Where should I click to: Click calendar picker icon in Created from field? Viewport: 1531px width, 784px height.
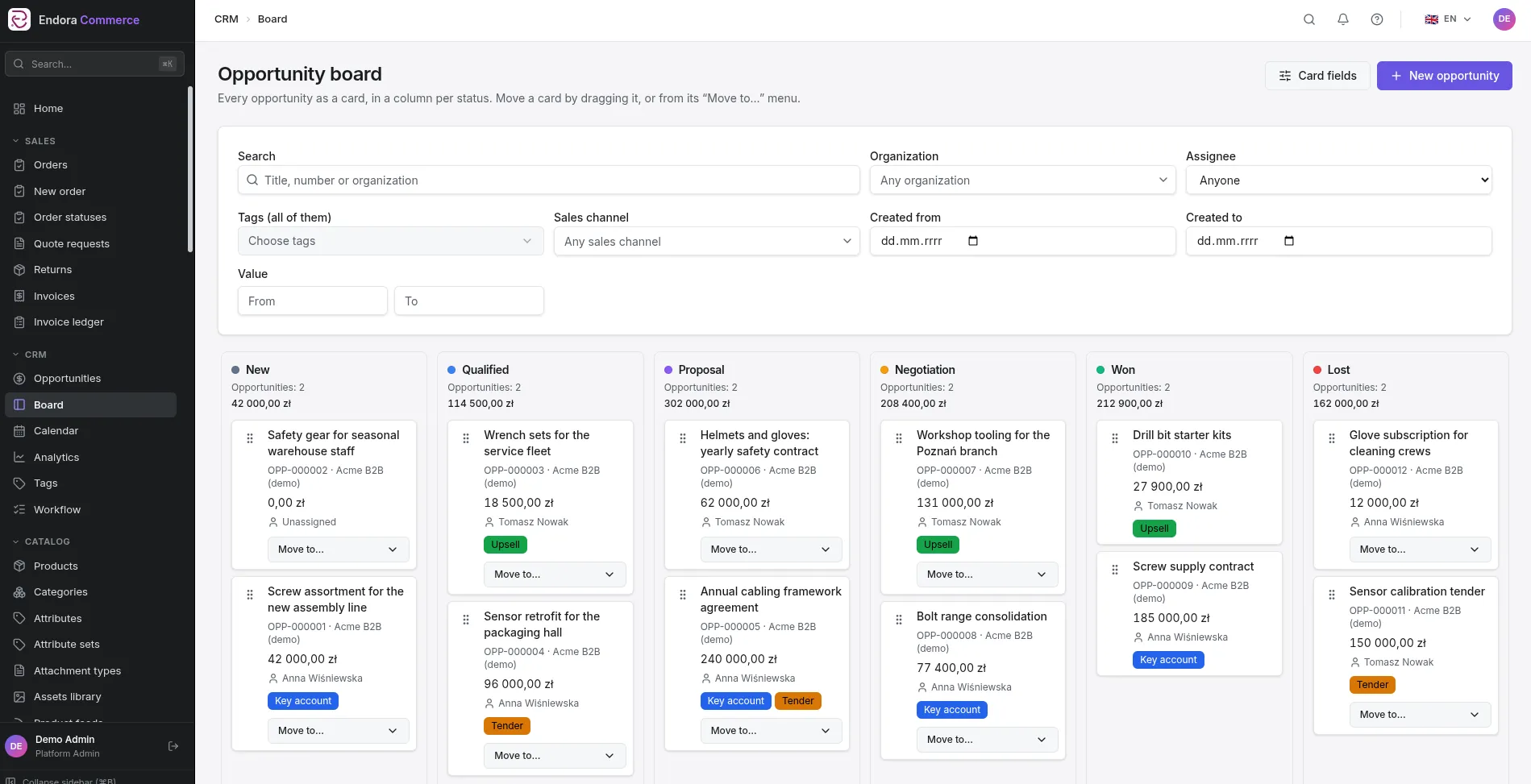[973, 241]
